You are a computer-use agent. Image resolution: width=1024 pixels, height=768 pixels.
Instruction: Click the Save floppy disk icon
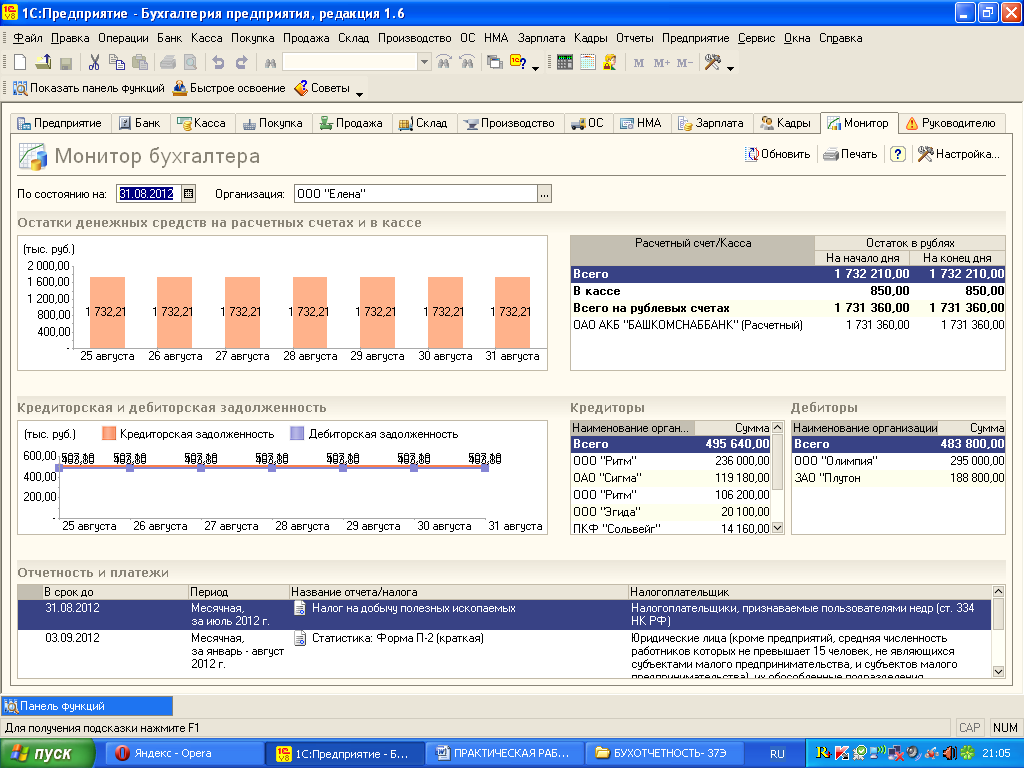(x=65, y=63)
